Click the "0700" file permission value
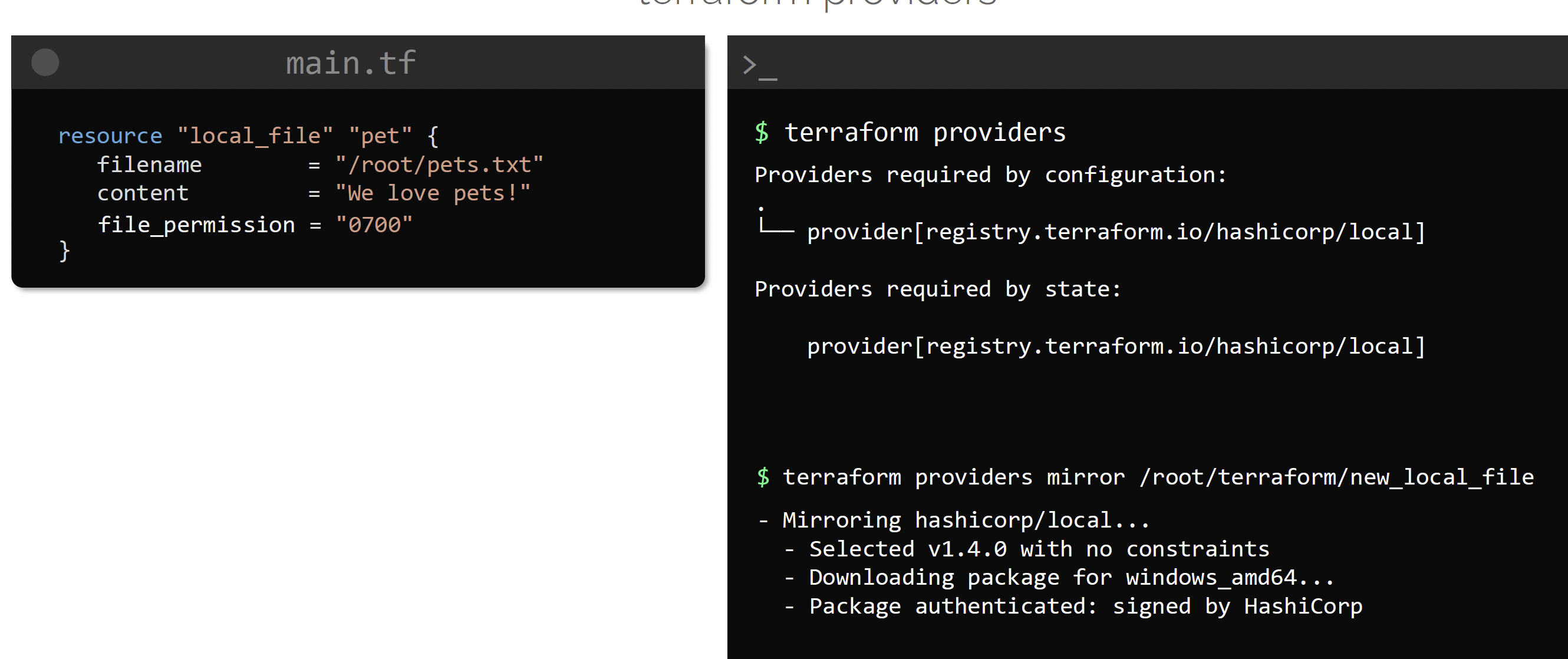Viewport: 1568px width, 659px height. [x=374, y=225]
